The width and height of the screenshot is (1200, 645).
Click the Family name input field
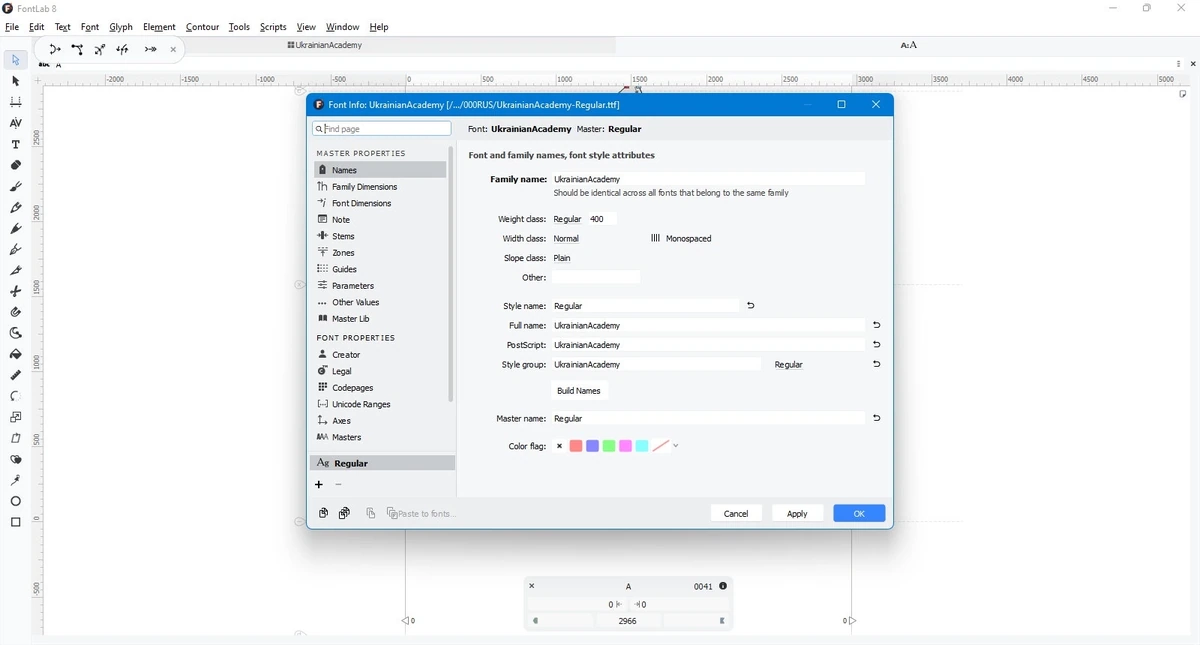[x=708, y=179]
